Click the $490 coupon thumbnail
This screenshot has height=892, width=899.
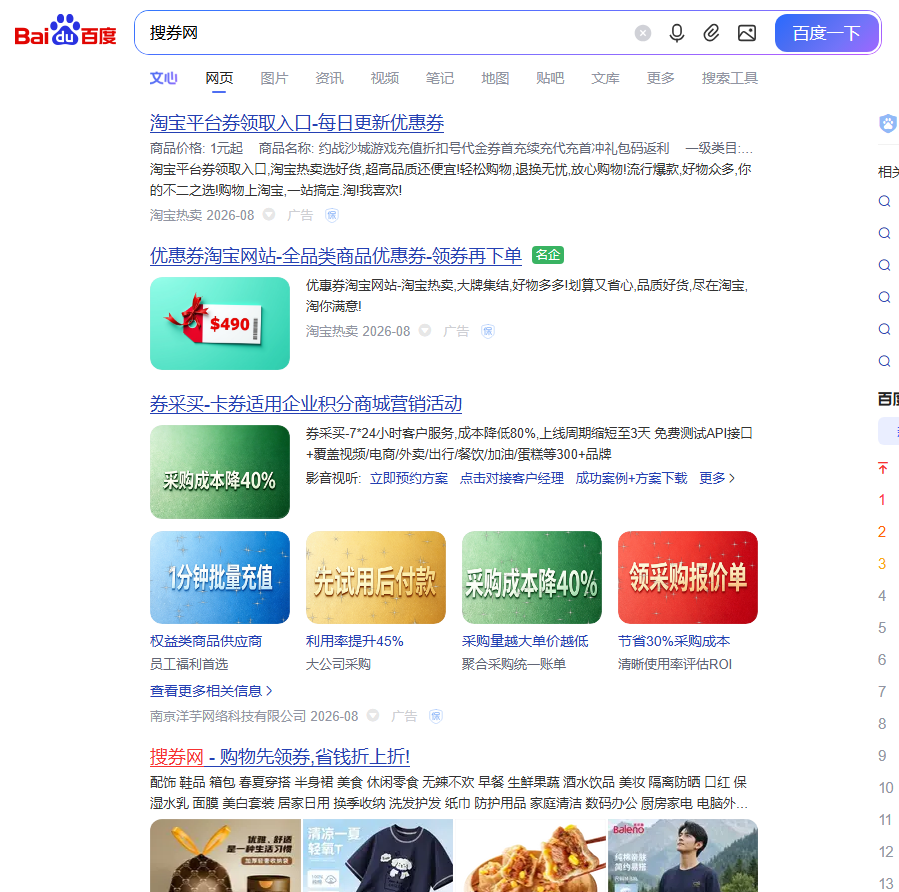click(x=220, y=323)
